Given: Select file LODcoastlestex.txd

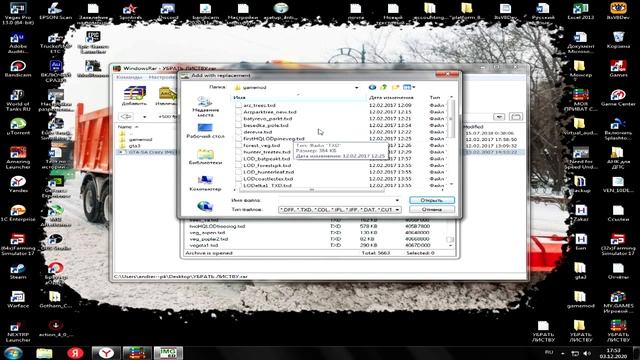Looking at the screenshot, I should pos(268,179).
